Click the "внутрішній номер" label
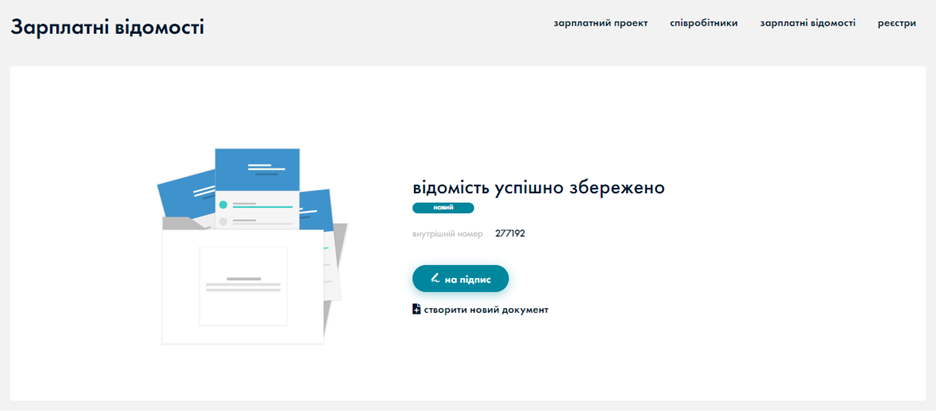Screen dimensions: 936x411 (x=447, y=234)
